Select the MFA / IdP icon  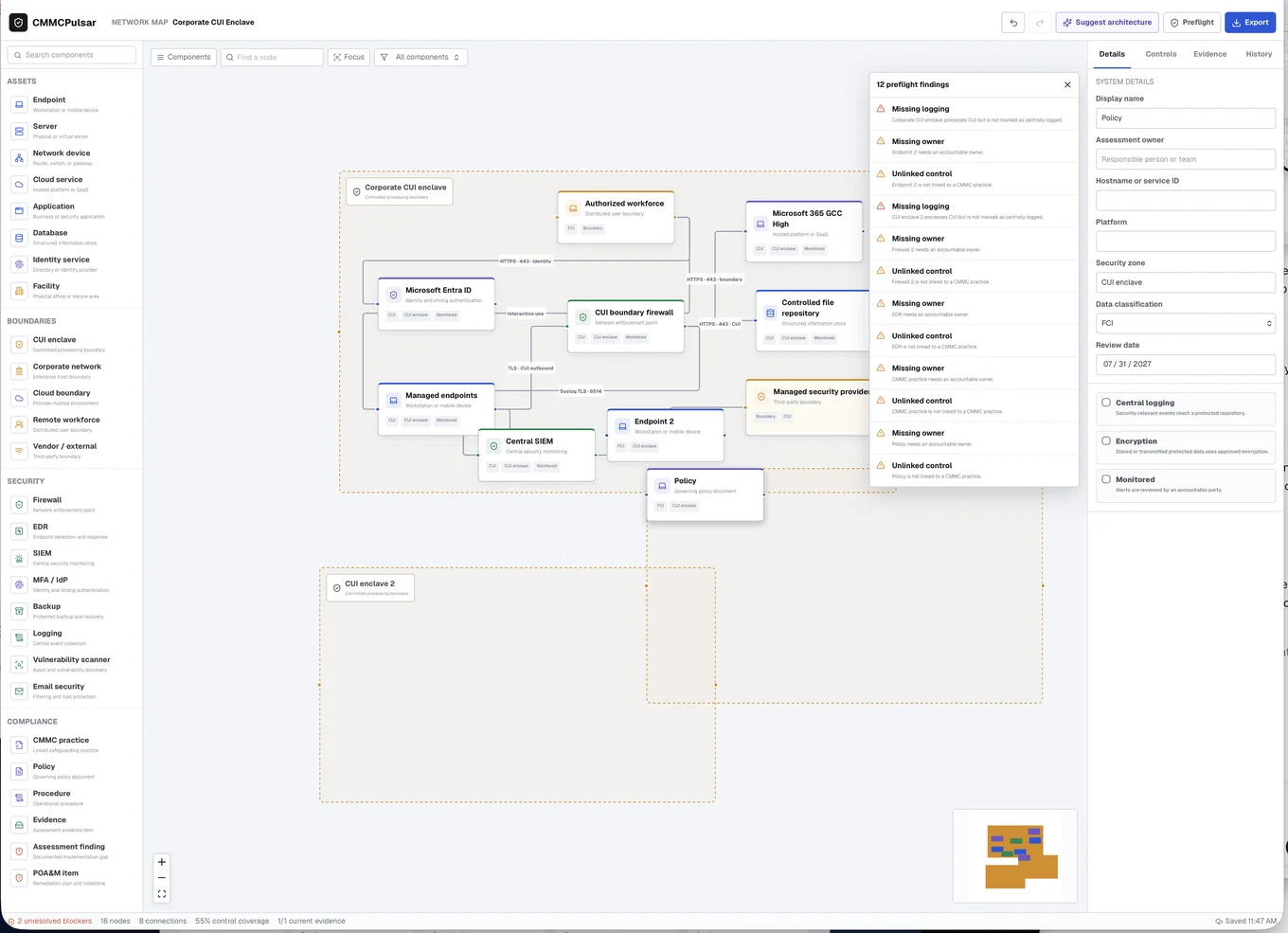(19, 584)
